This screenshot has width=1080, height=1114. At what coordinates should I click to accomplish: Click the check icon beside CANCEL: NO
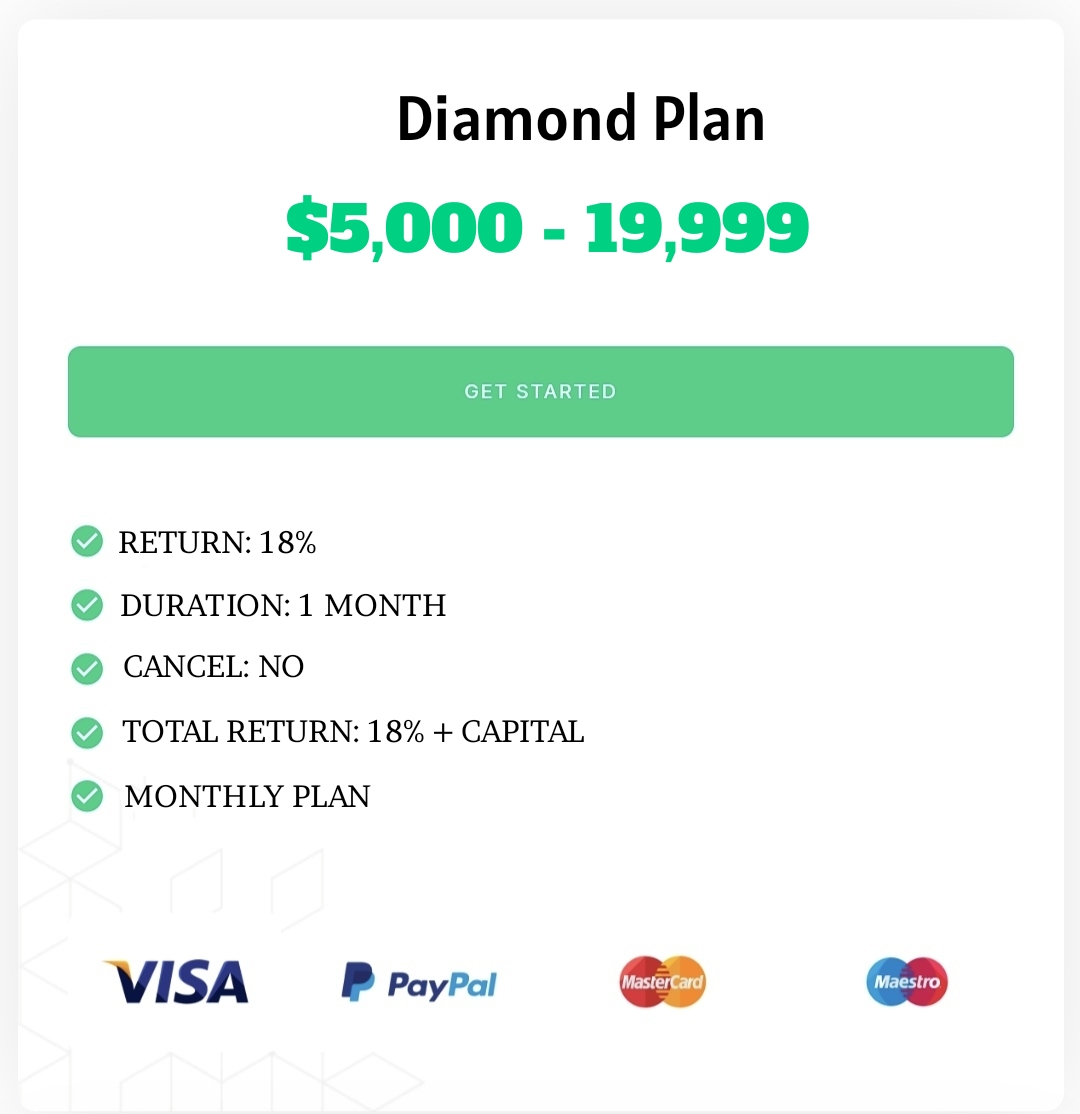87,668
